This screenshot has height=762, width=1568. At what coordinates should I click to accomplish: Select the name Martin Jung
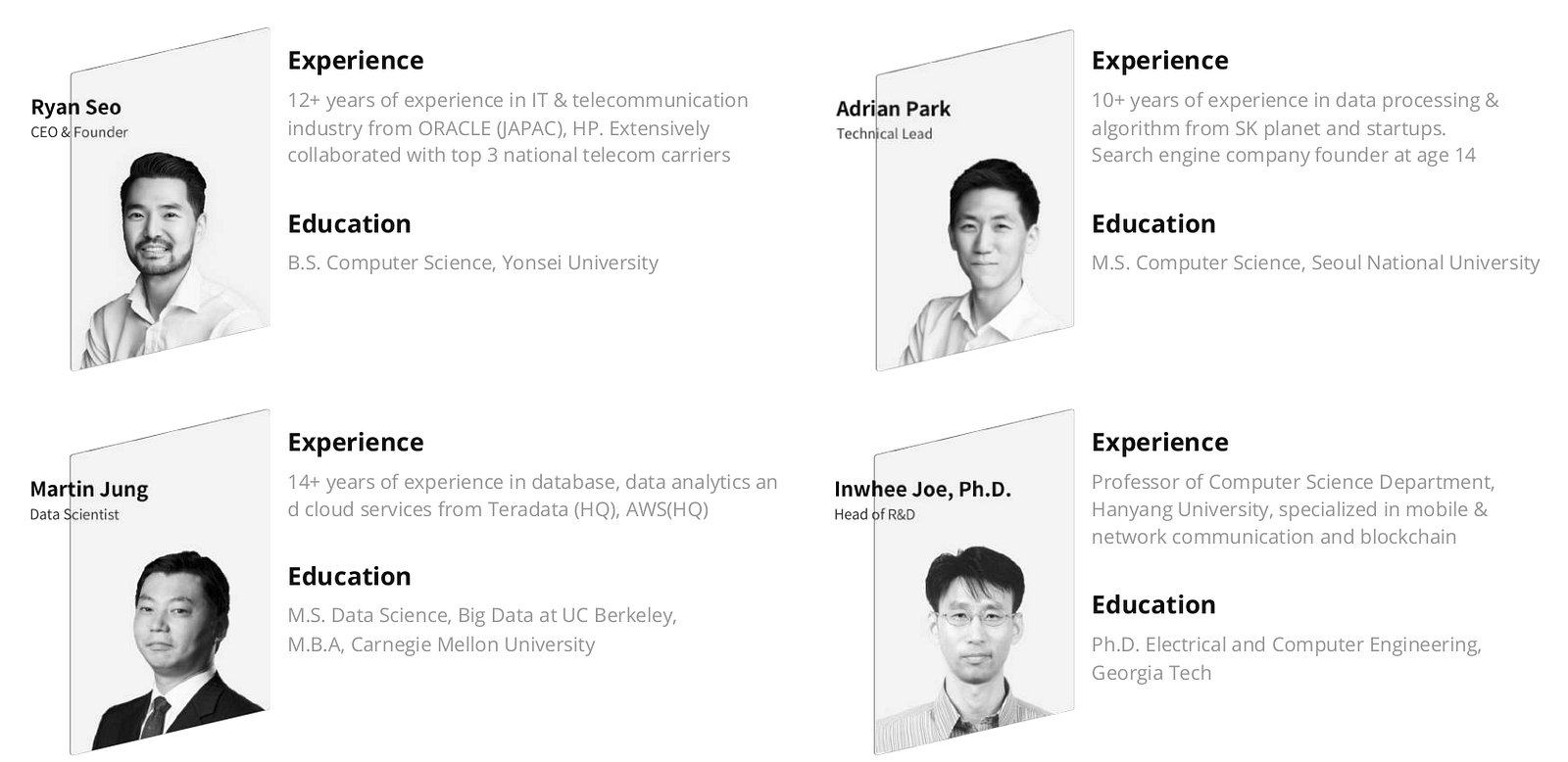click(x=88, y=489)
